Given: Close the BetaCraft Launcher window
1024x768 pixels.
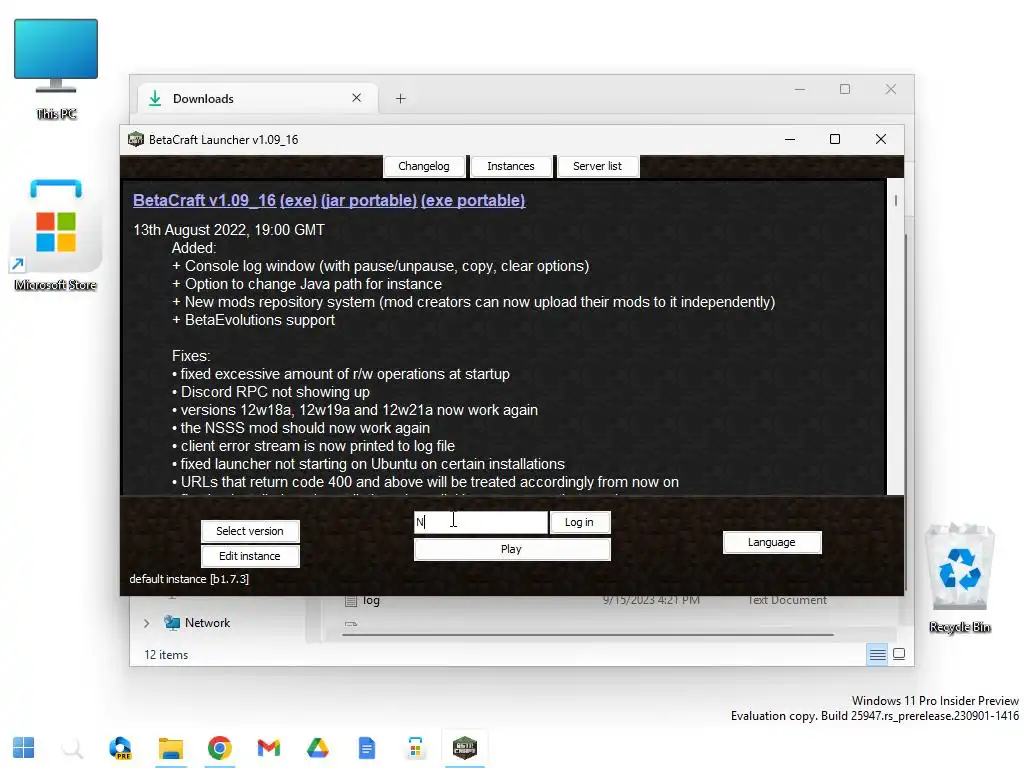Looking at the screenshot, I should [880, 139].
